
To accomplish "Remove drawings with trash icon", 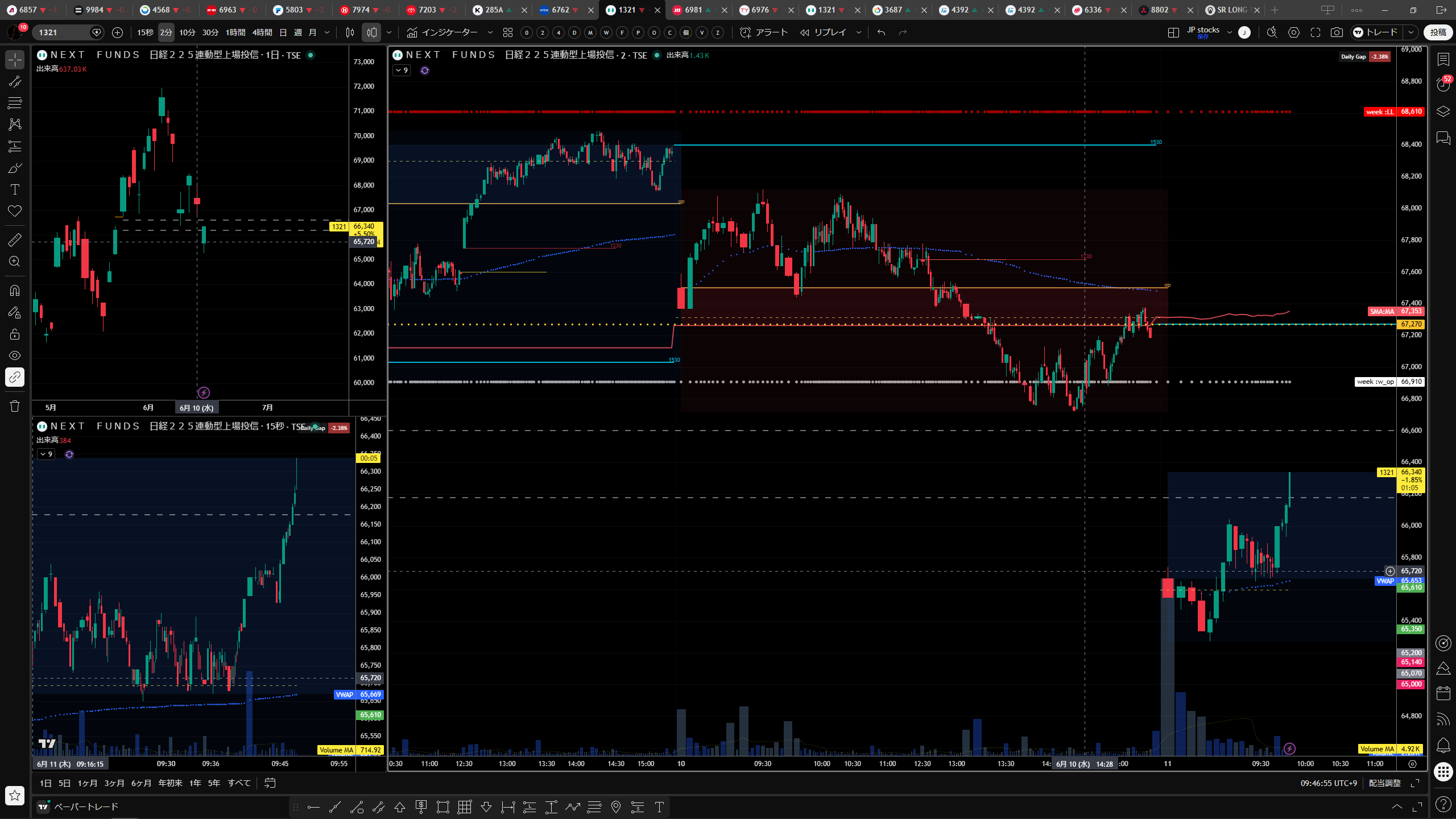I will pyautogui.click(x=15, y=406).
